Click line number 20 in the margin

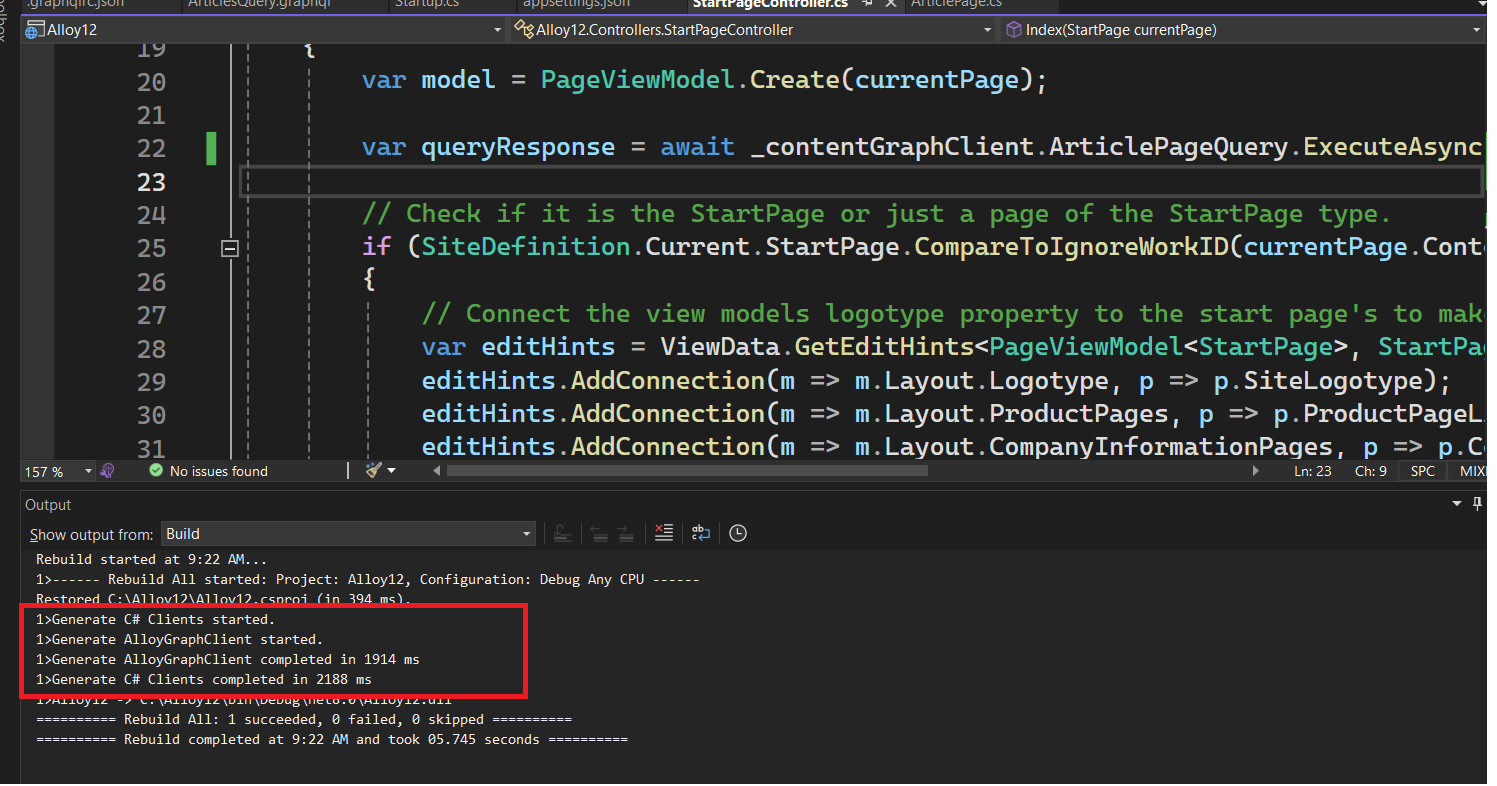151,82
